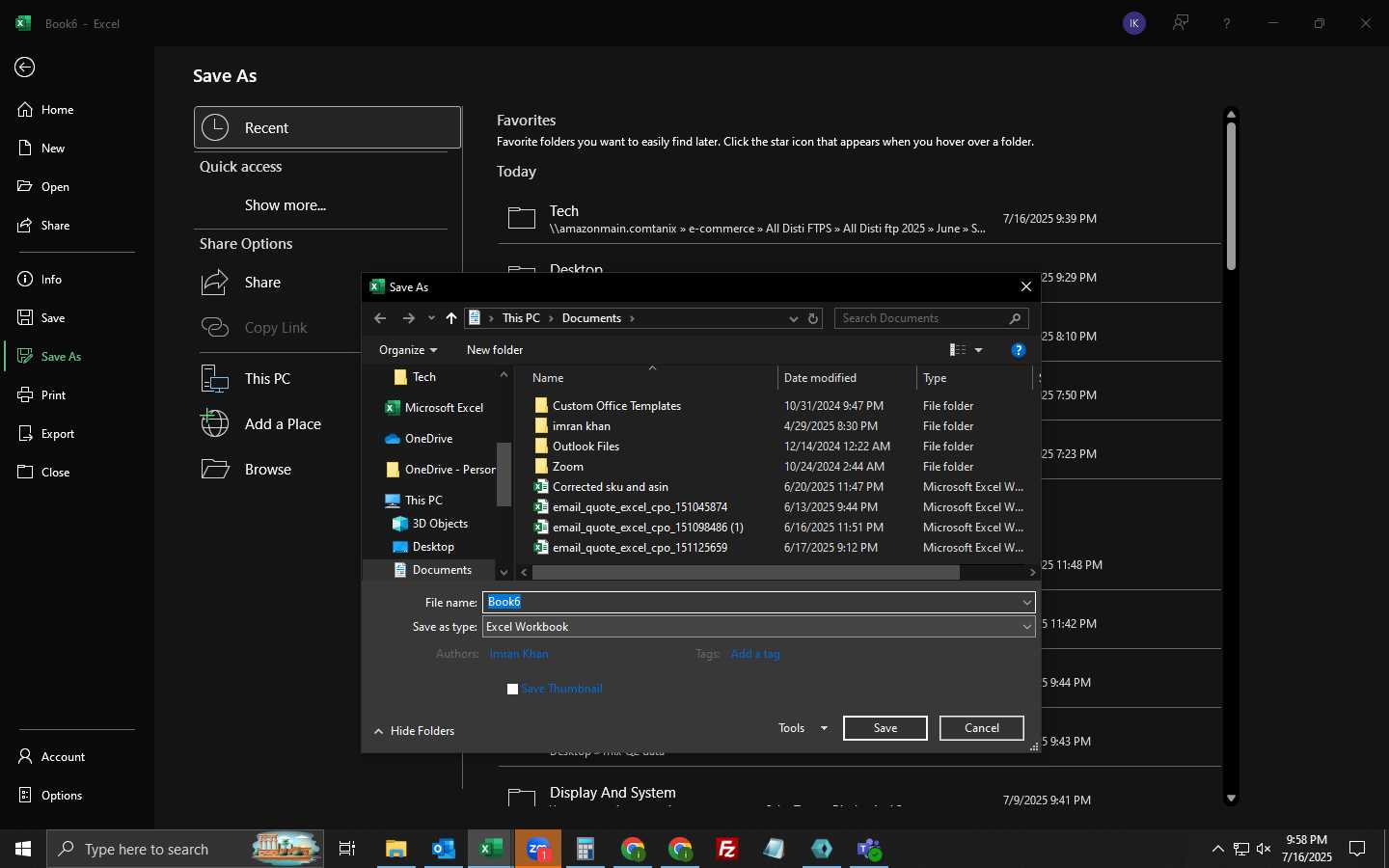Go up one folder level
The image size is (1389, 868).
click(x=451, y=318)
